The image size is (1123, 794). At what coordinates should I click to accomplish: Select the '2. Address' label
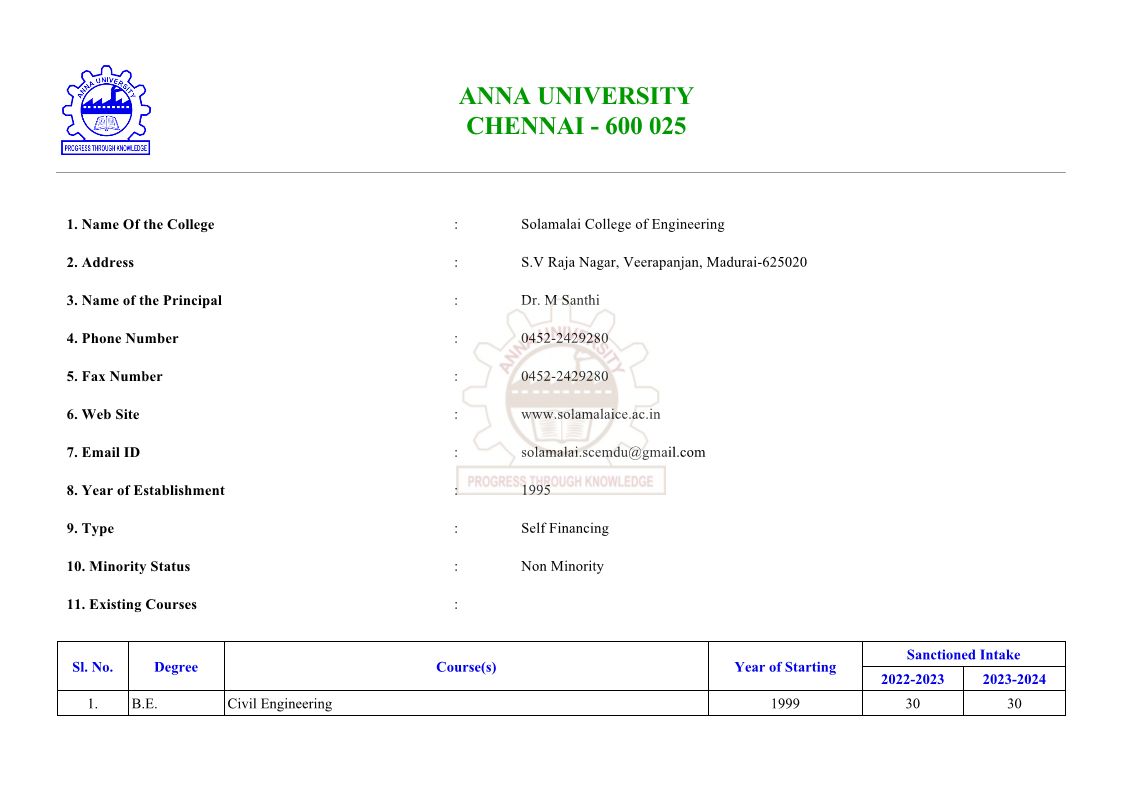click(x=100, y=262)
